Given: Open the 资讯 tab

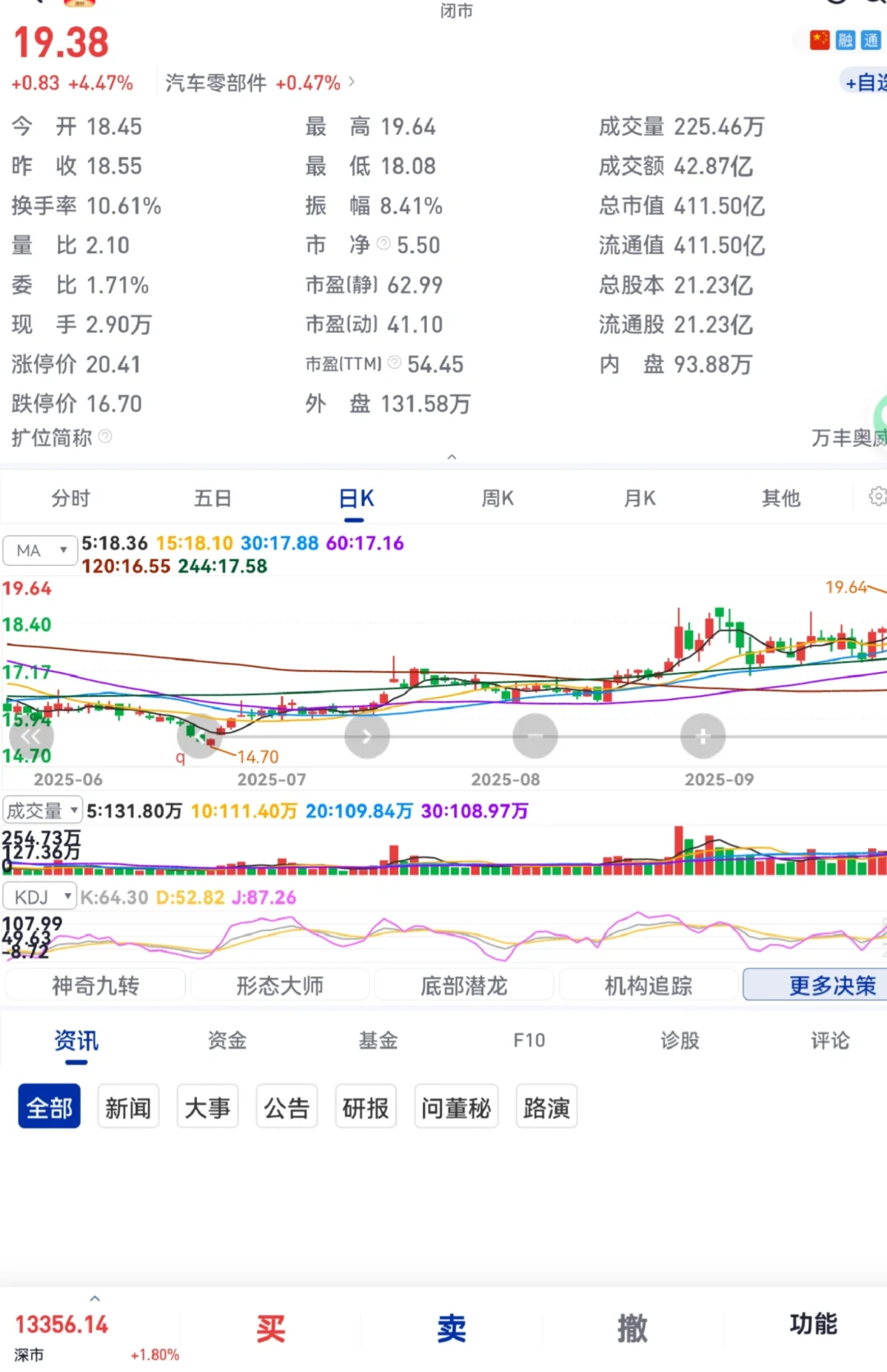Looking at the screenshot, I should click(76, 1041).
